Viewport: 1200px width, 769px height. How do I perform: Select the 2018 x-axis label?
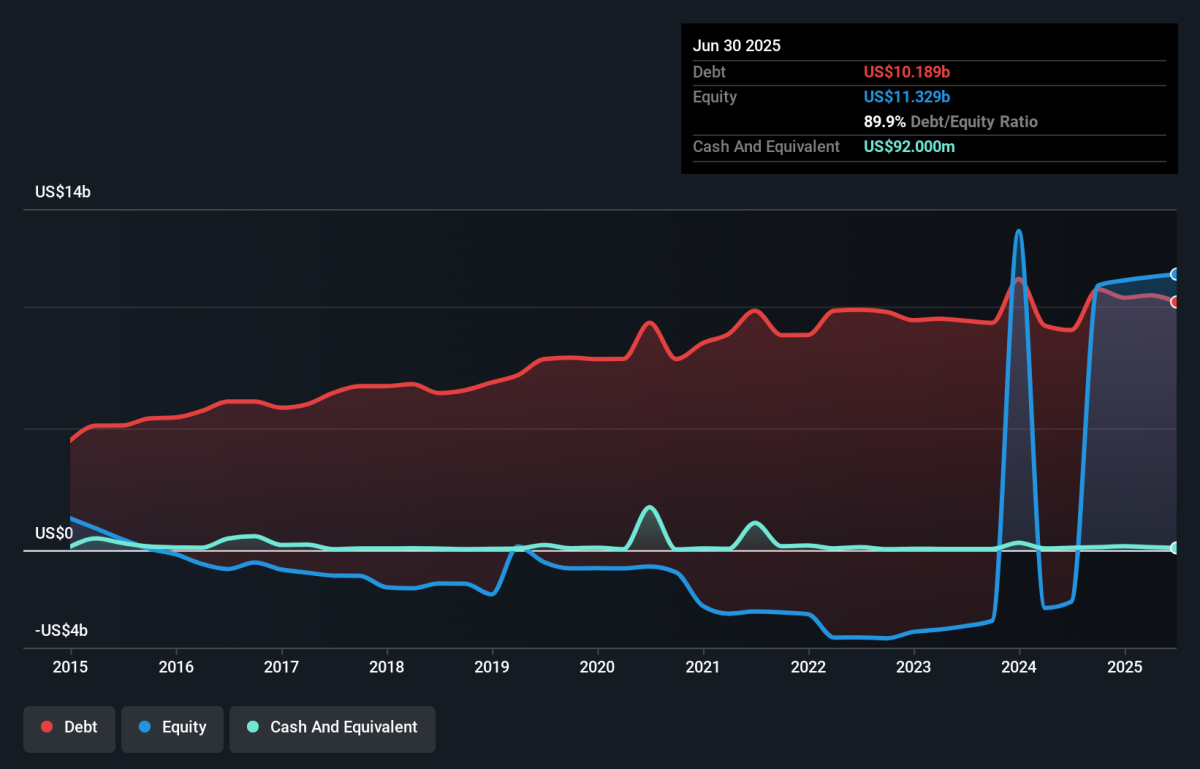pyautogui.click(x=387, y=666)
